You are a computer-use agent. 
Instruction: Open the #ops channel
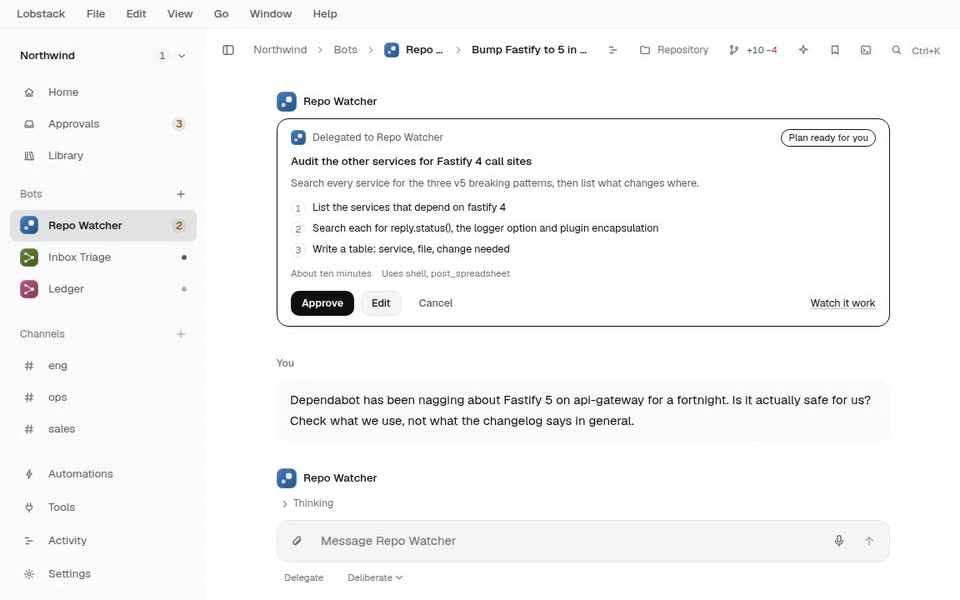(x=103, y=397)
